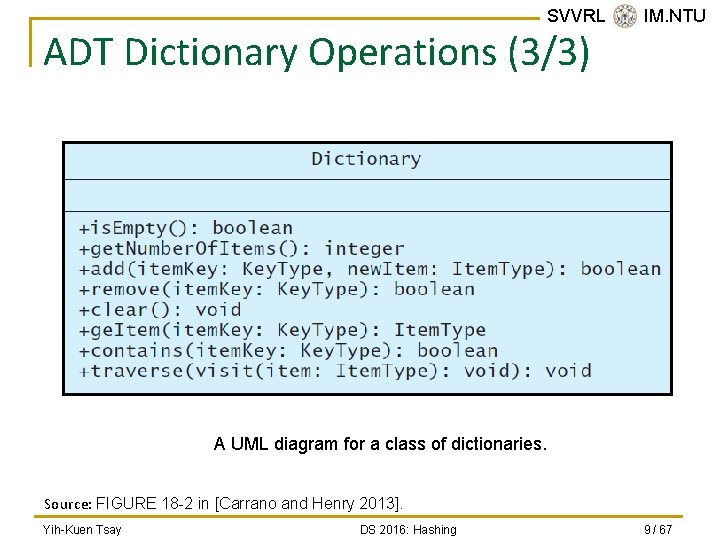Viewport: 720px width, 540px height.
Task: Click the '+clear(): void' method line
Action: point(160,310)
